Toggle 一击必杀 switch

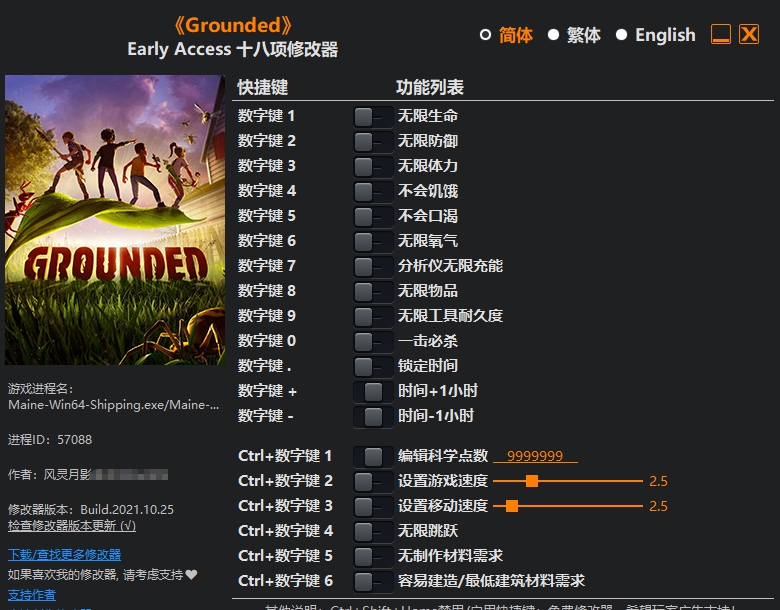[373, 341]
